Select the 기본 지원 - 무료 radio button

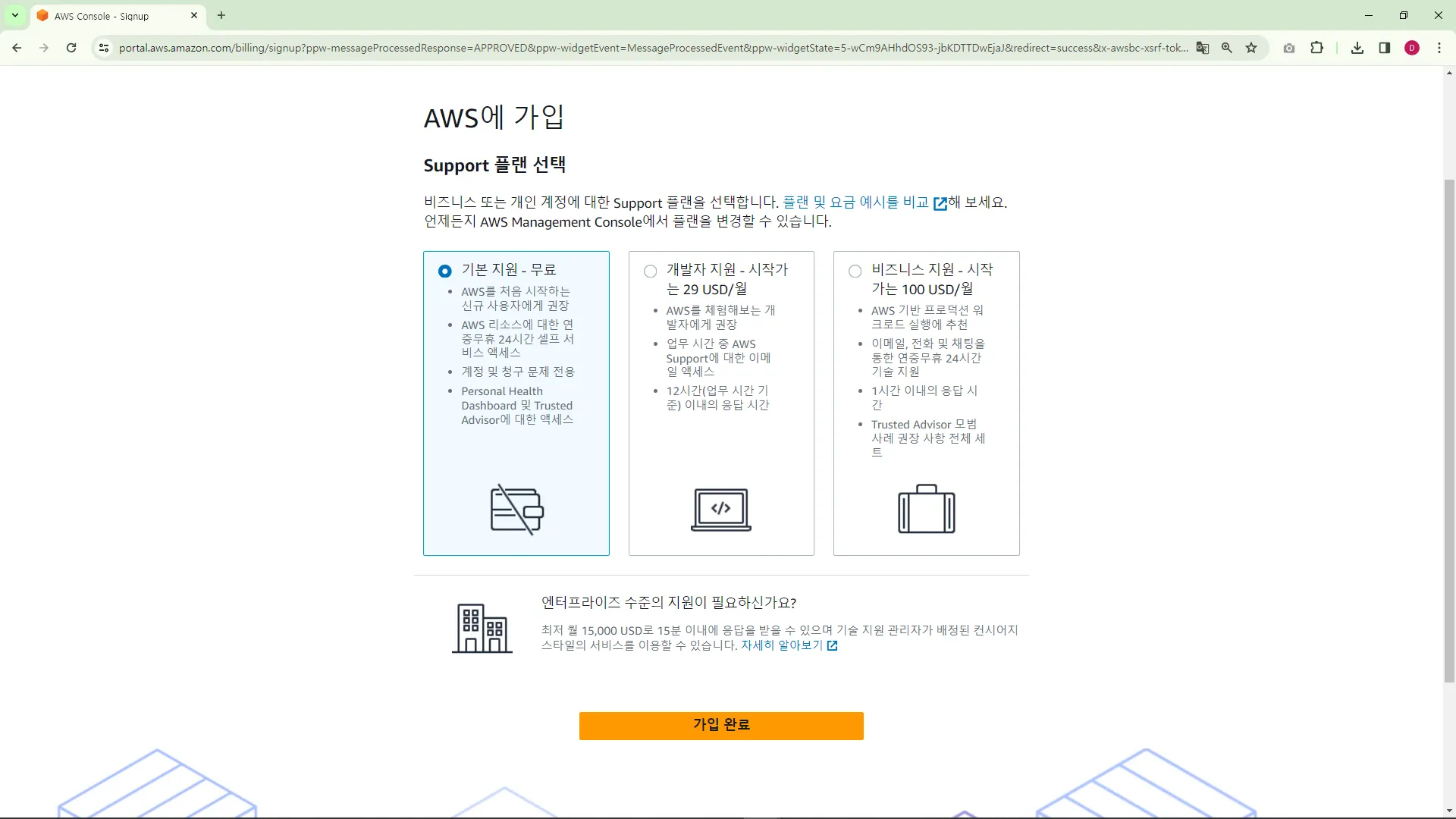pyautogui.click(x=445, y=271)
